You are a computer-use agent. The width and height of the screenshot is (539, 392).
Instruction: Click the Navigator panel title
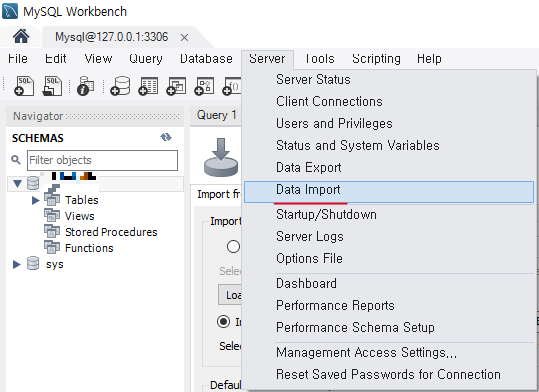[x=38, y=116]
